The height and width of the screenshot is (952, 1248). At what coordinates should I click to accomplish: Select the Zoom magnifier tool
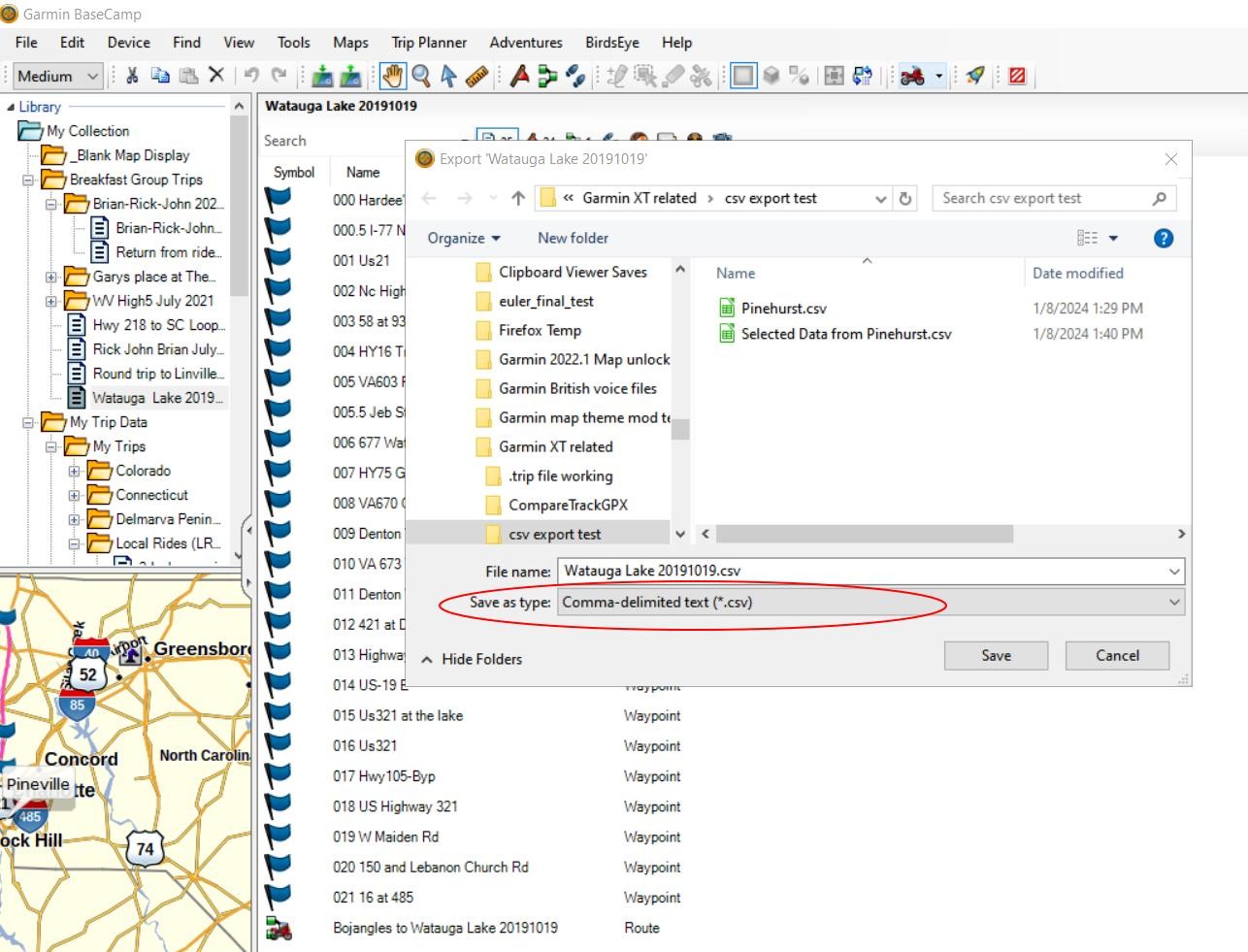[x=421, y=76]
